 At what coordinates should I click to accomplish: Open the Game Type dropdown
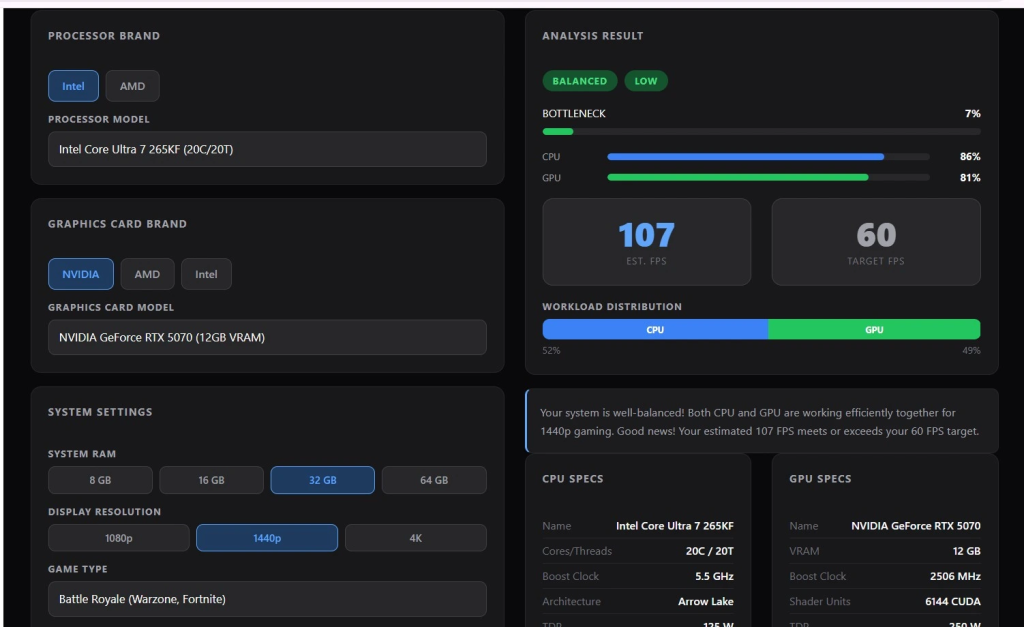267,599
